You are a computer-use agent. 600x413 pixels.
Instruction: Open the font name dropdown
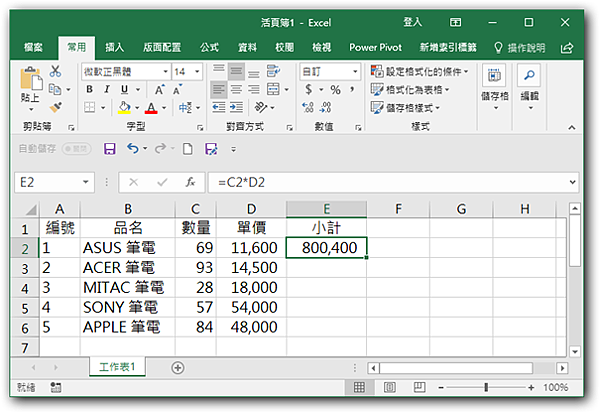click(166, 72)
